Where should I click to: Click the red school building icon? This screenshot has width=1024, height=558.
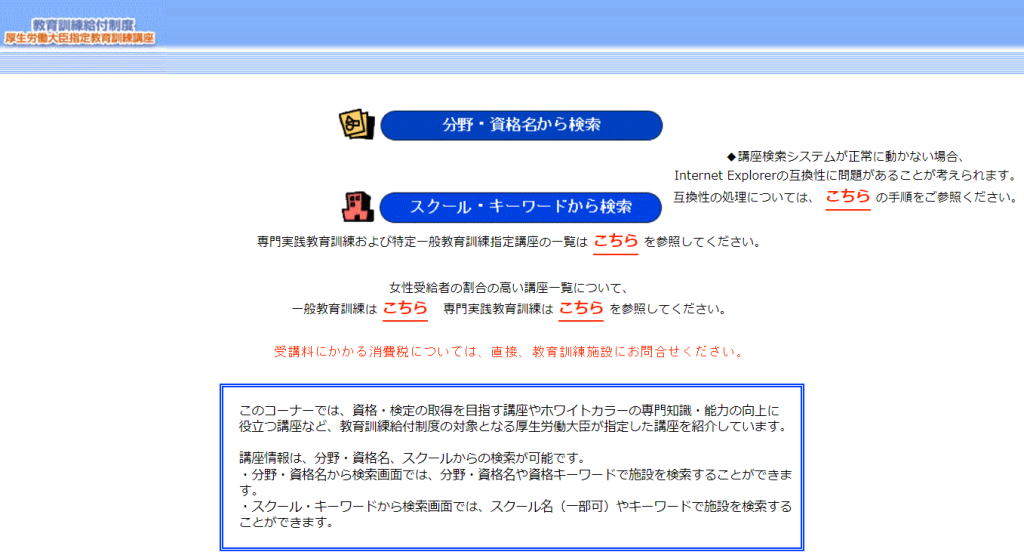(x=357, y=206)
